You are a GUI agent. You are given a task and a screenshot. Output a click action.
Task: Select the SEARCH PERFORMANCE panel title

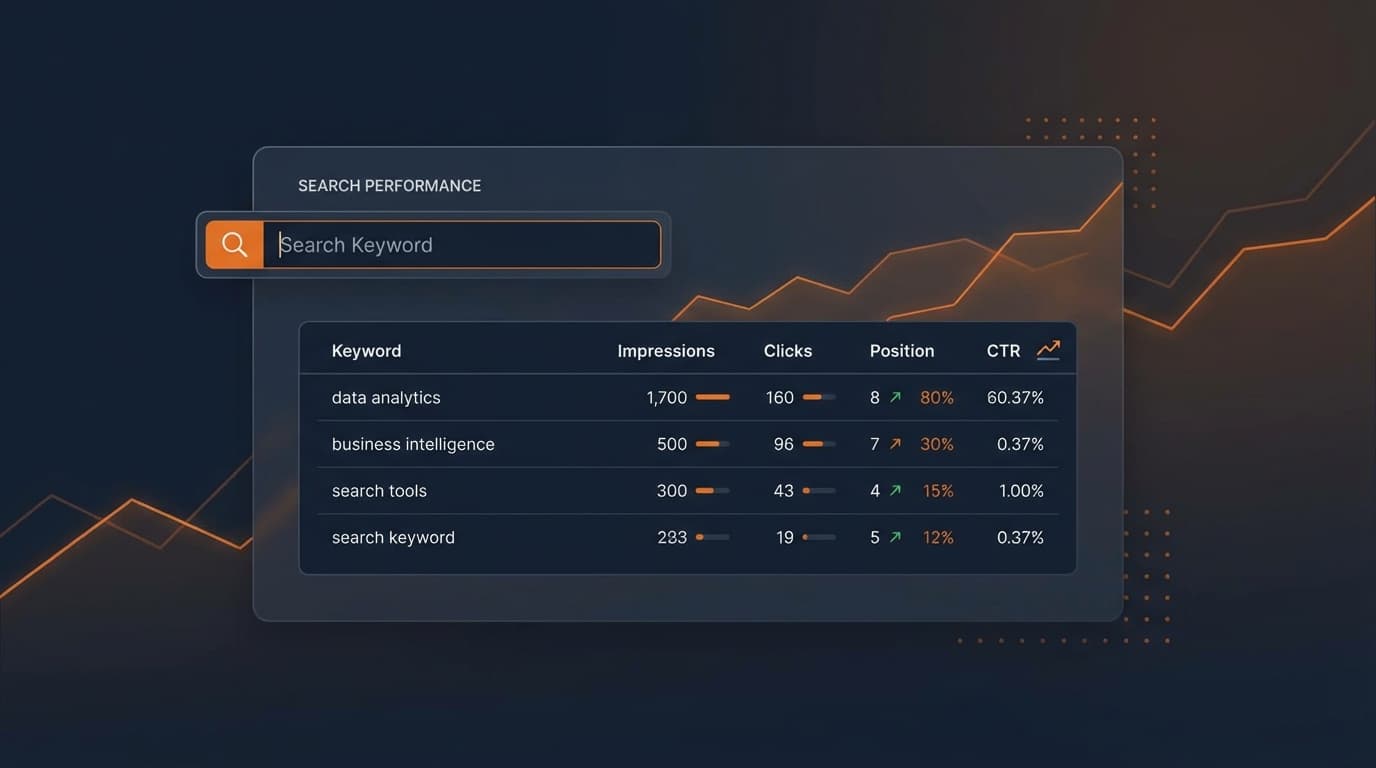click(389, 185)
